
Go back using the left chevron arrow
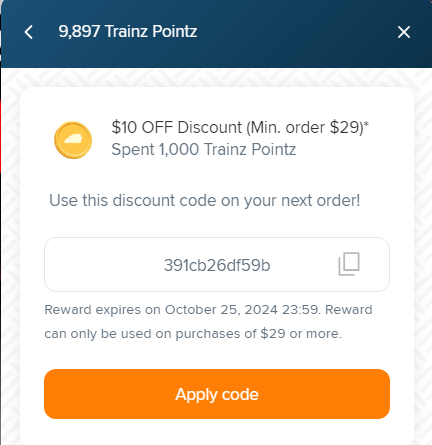[29, 32]
